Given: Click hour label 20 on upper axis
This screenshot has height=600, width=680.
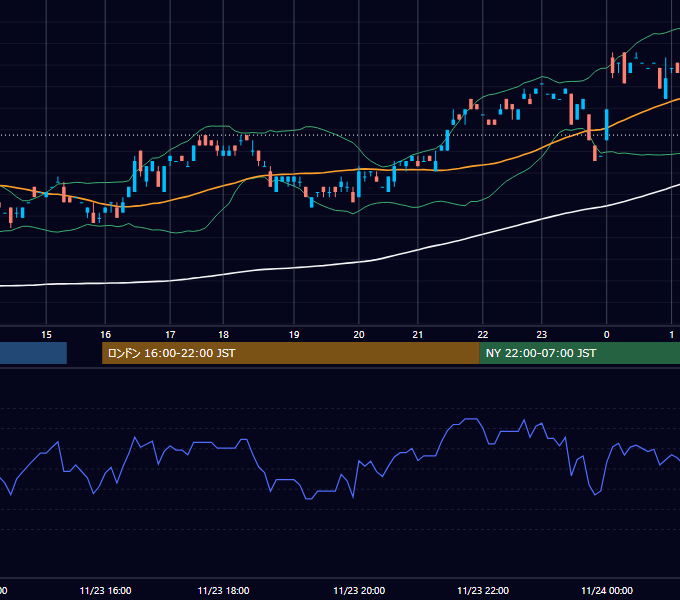Looking at the screenshot, I should click(x=359, y=335).
